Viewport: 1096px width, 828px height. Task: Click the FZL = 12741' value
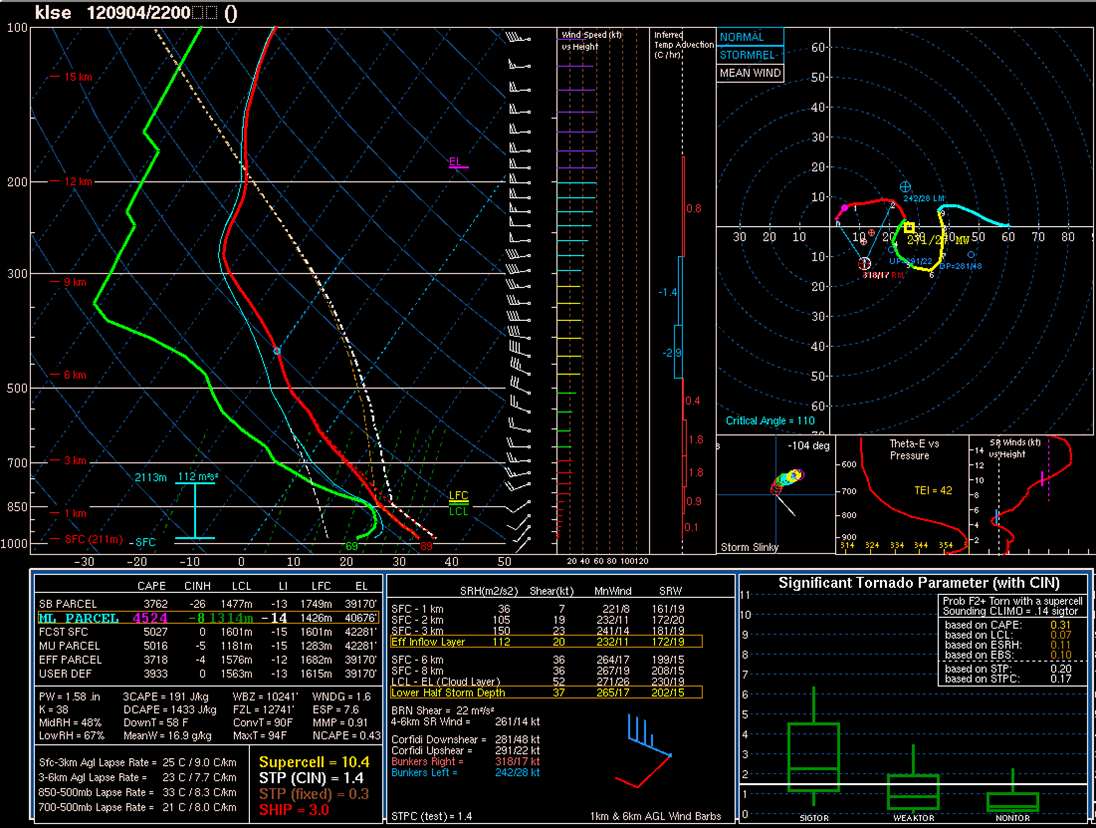coord(264,709)
